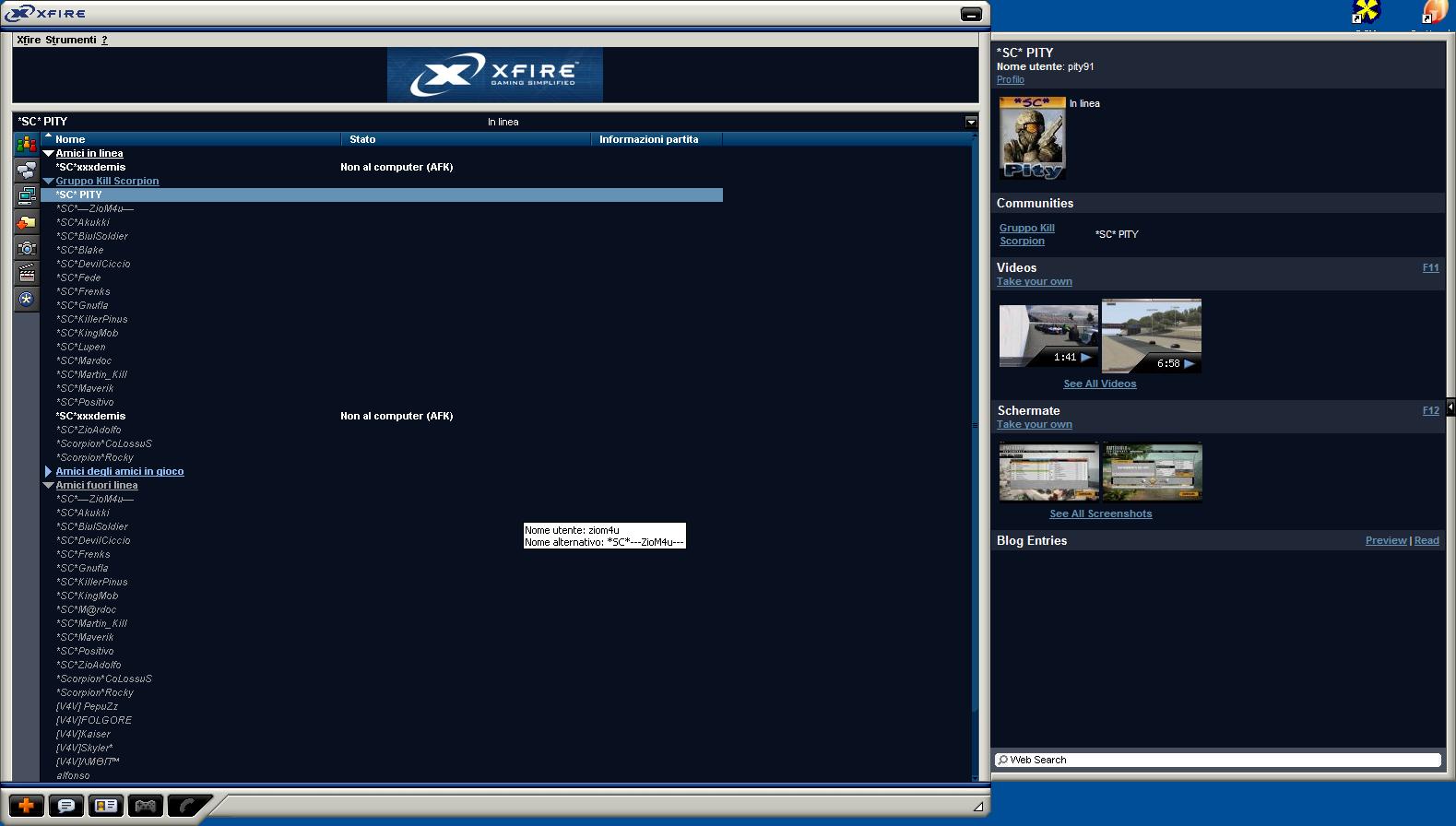Click See All Videos link
This screenshot has width=1456, height=826.
1099,383
